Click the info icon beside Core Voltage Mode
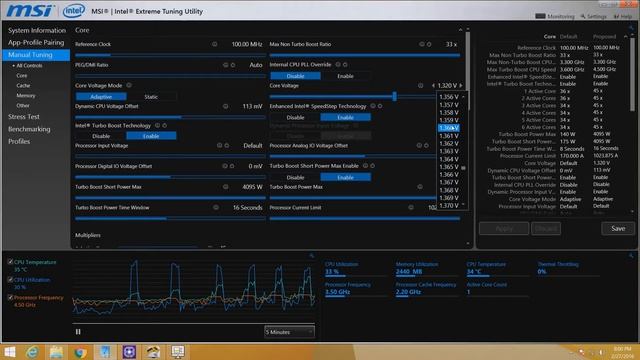This screenshot has height=360, width=640. 129,85
